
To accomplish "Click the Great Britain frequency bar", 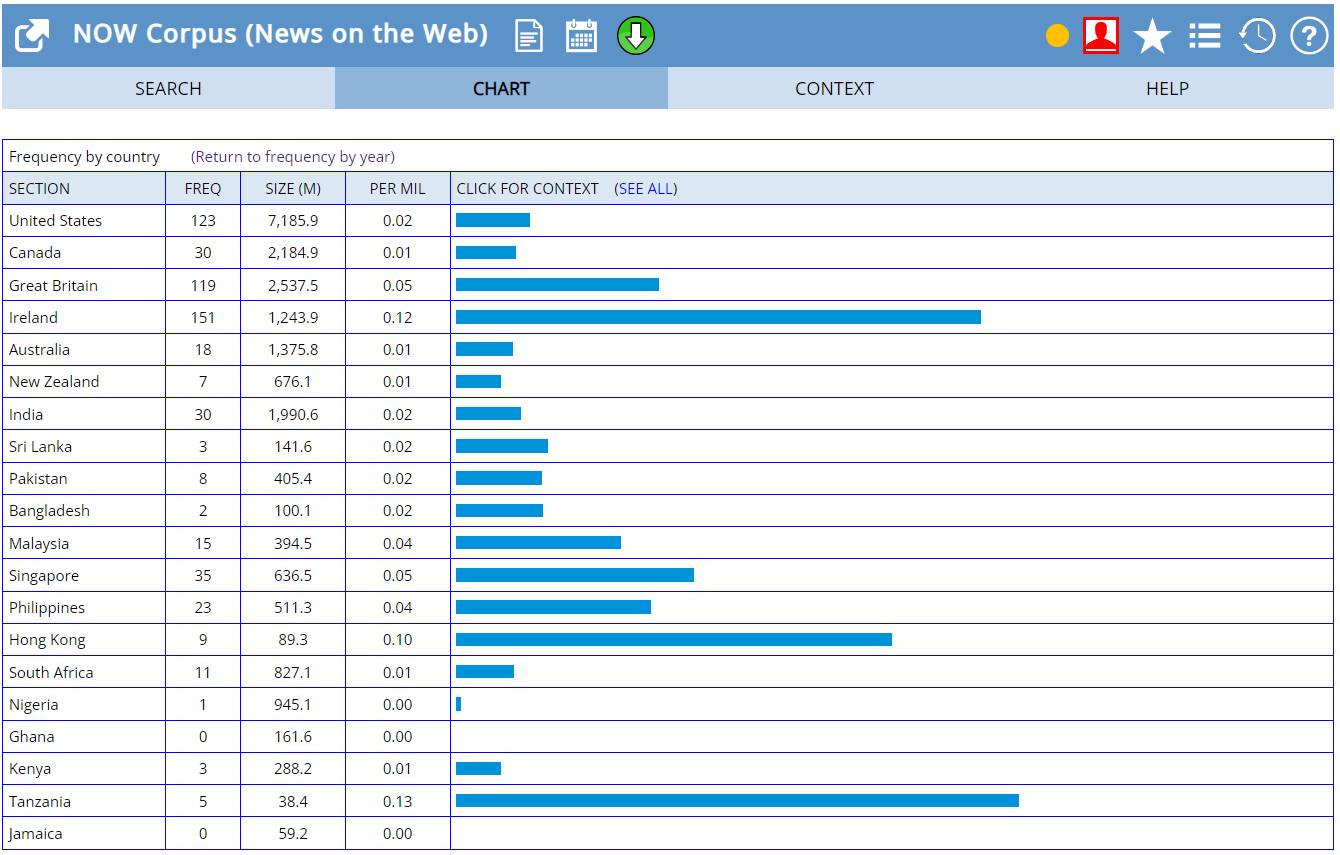I will tap(557, 285).
